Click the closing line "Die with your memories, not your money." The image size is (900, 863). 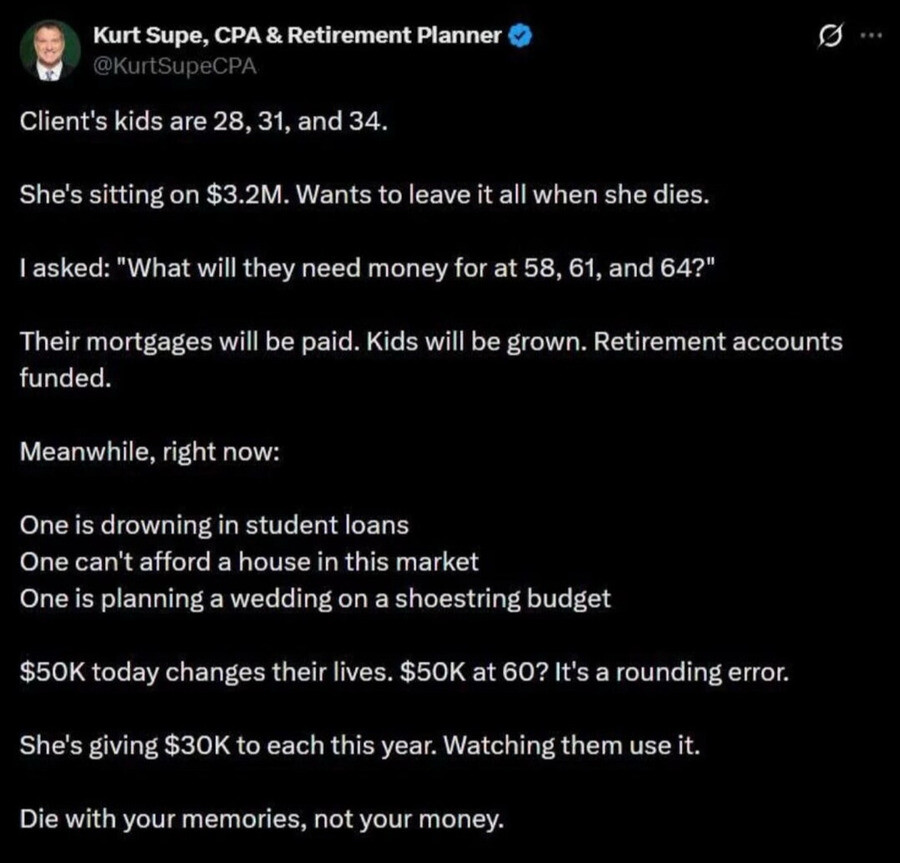coord(262,819)
